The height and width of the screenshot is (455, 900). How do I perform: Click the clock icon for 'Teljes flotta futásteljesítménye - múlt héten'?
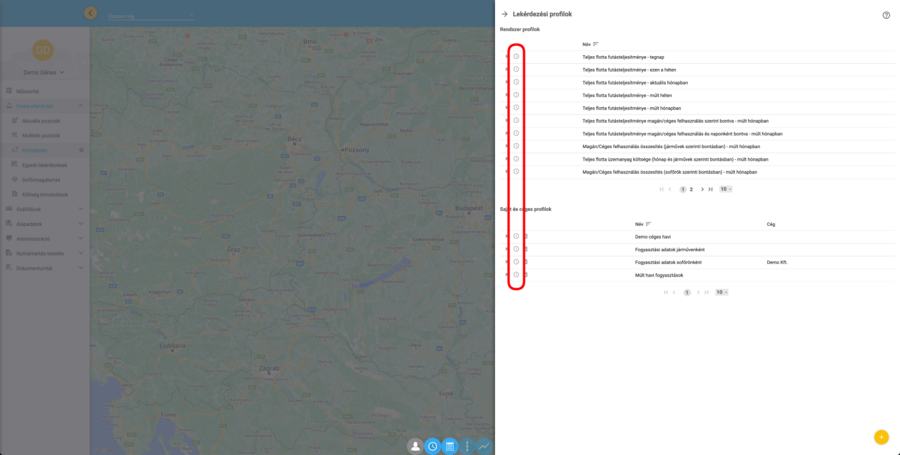click(516, 95)
